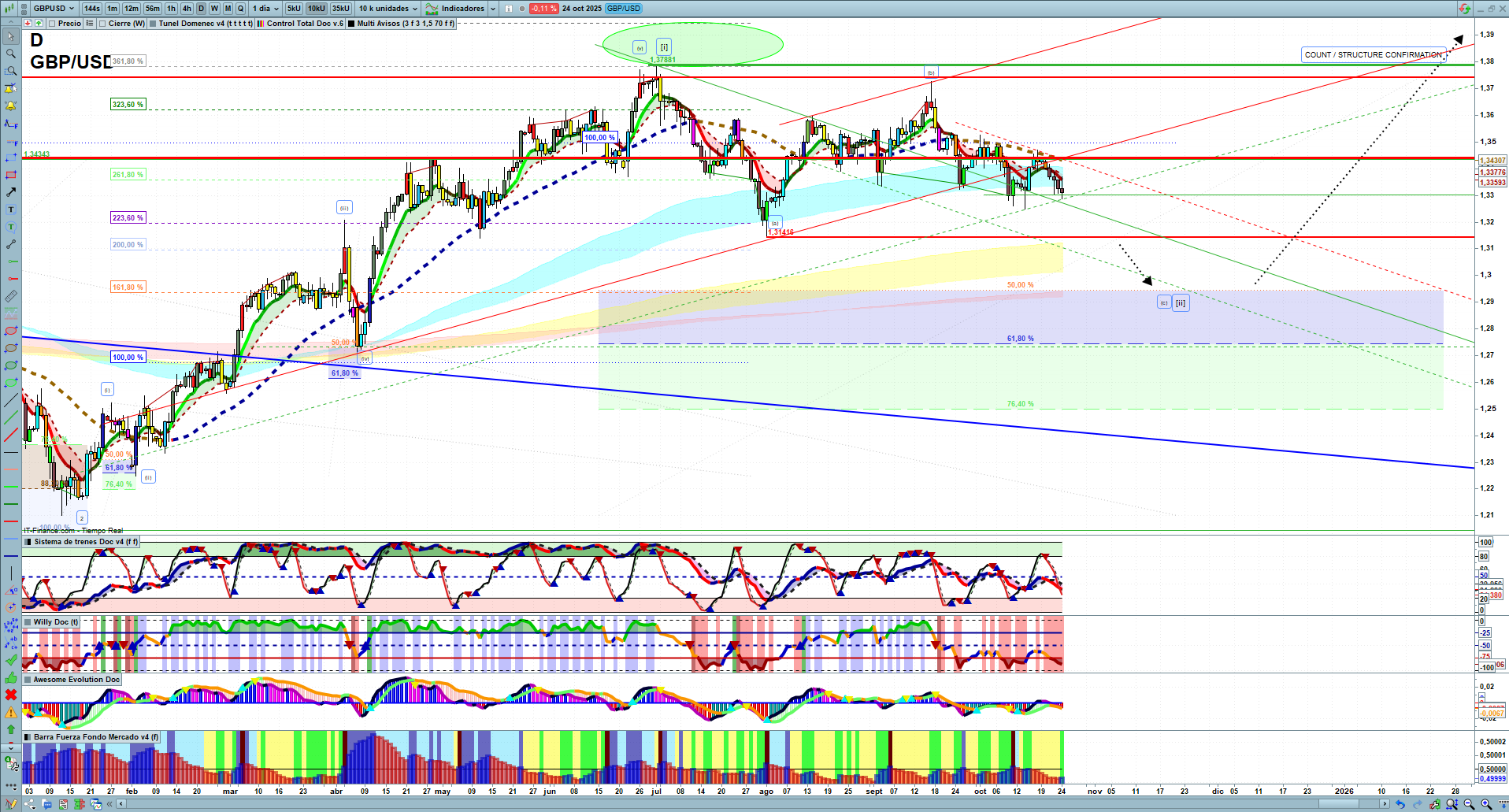The height and width of the screenshot is (812, 1509).
Task: Select the green thumbs-up icon
Action: (x=11, y=677)
